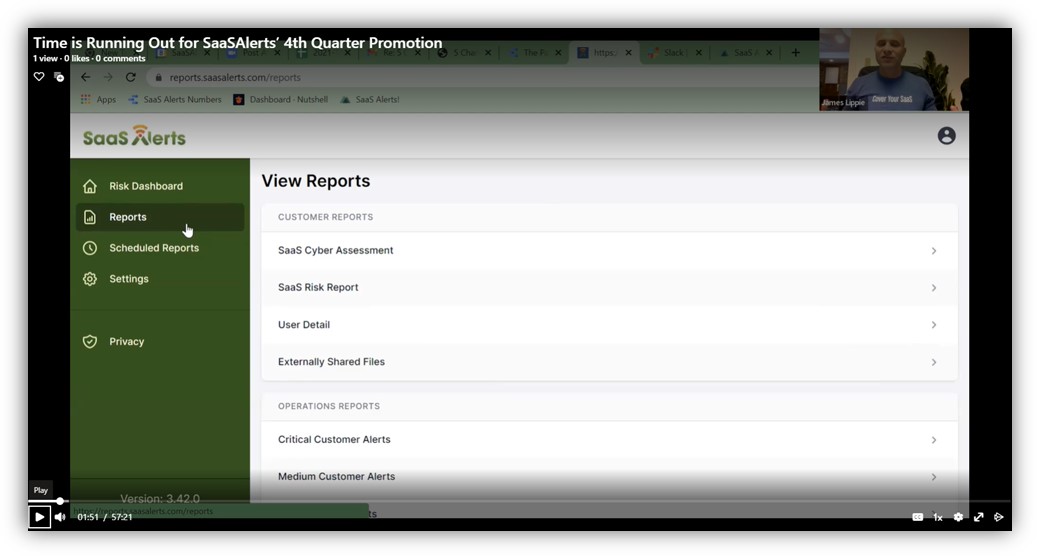Viewport: 1037px width, 556px height.
Task: Toggle closed captions with the CC icon
Action: 917,517
